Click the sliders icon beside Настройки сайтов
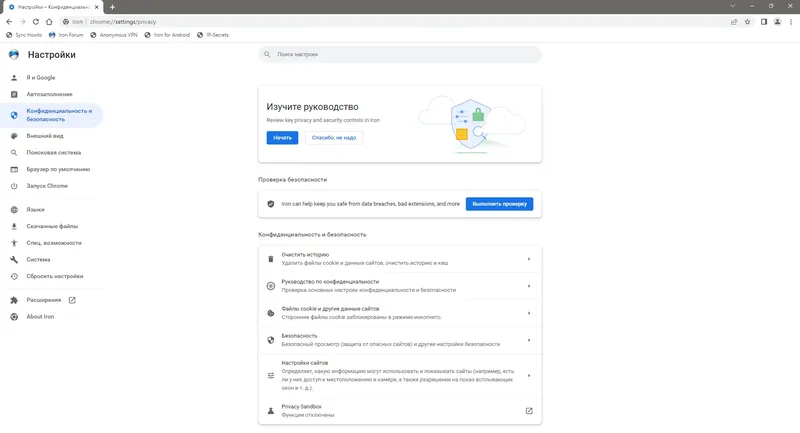The width and height of the screenshot is (800, 433). (271, 375)
